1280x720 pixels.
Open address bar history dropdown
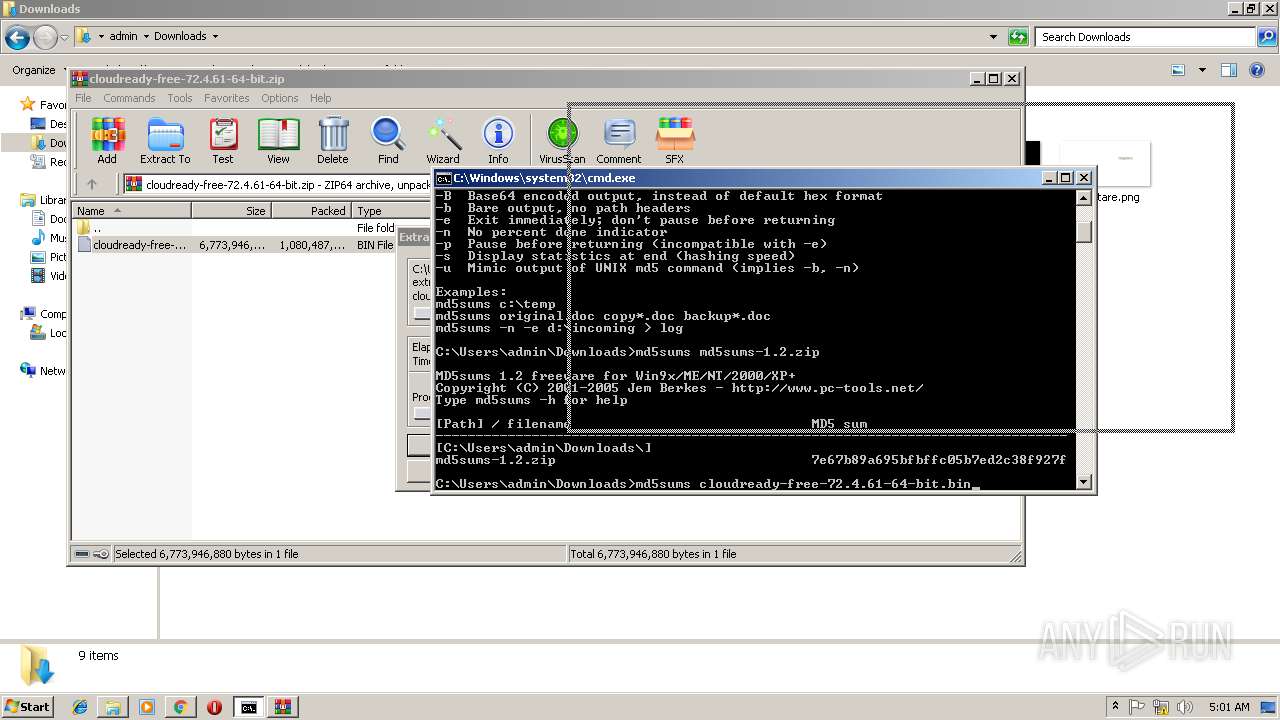[x=993, y=37]
